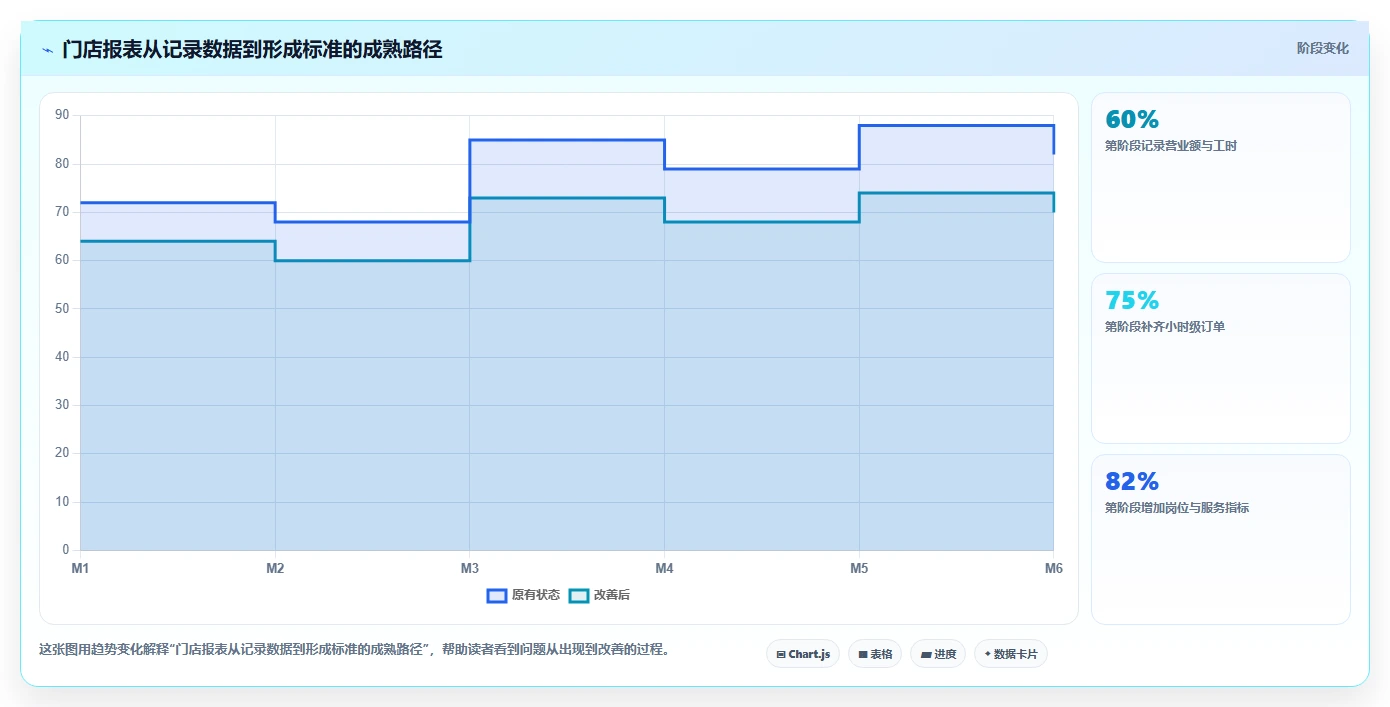Click the M1 x-axis label
The width and height of the screenshot is (1390, 707).
pyautogui.click(x=80, y=568)
